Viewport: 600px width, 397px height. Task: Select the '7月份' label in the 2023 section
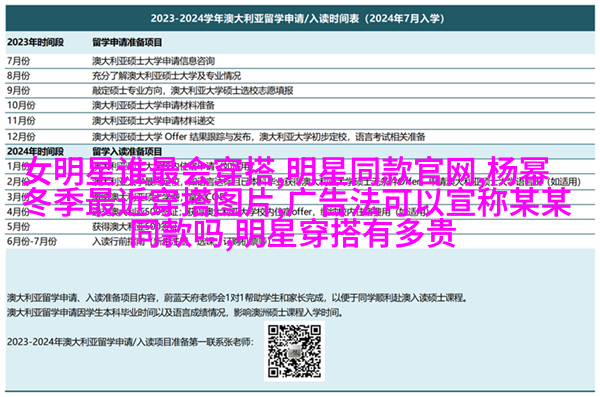18,61
